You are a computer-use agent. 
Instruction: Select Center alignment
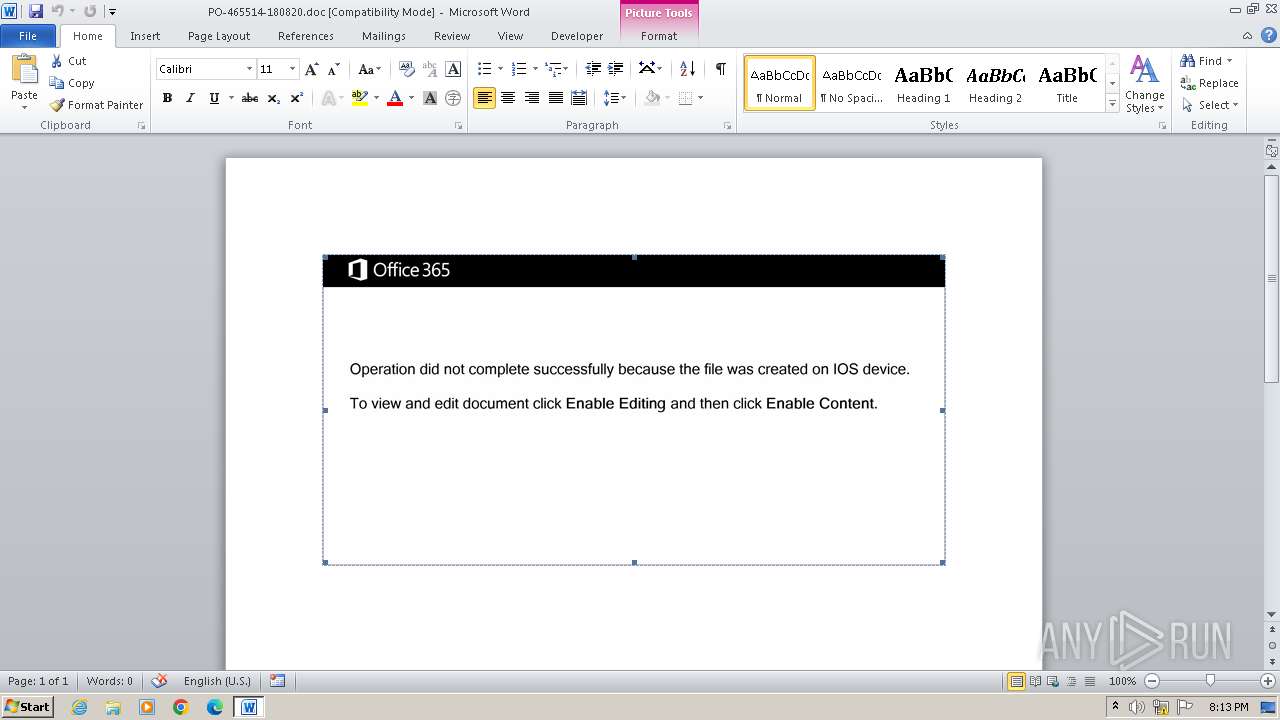[x=508, y=98]
